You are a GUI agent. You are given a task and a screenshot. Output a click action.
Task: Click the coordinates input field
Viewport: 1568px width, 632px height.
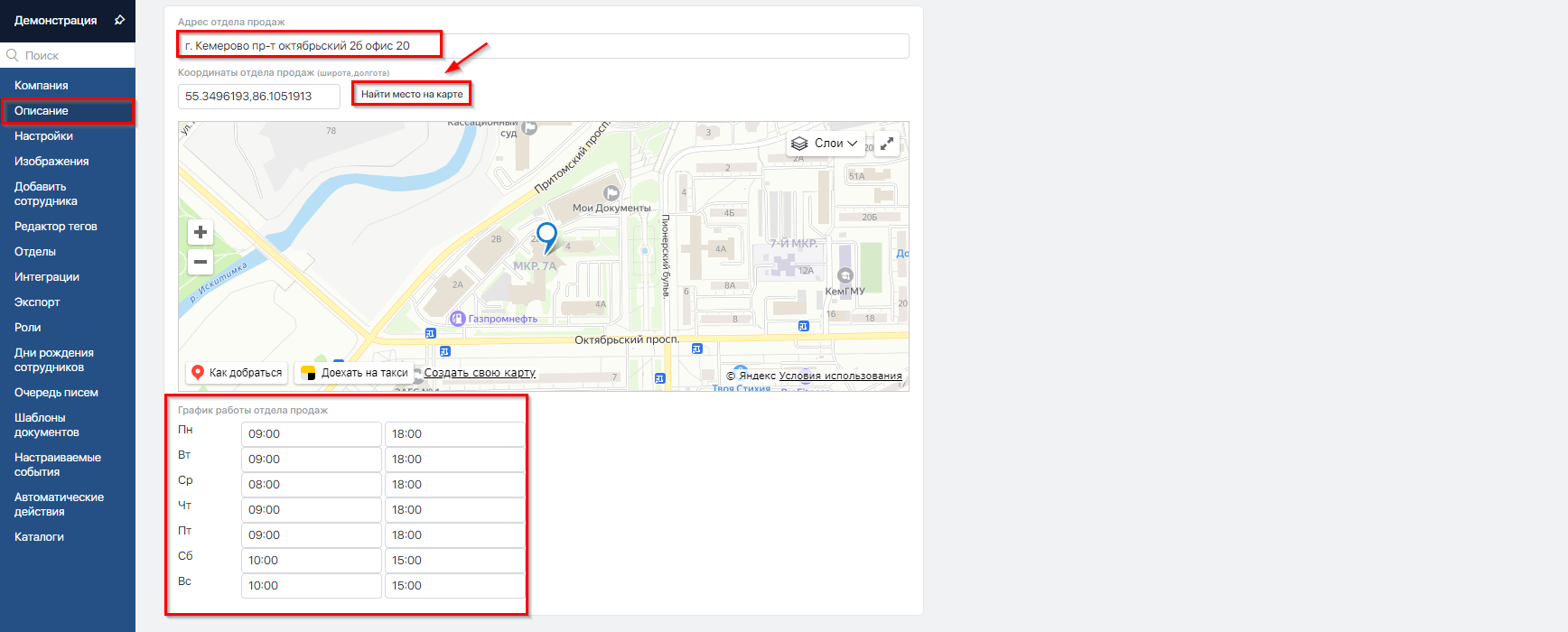tap(258, 97)
